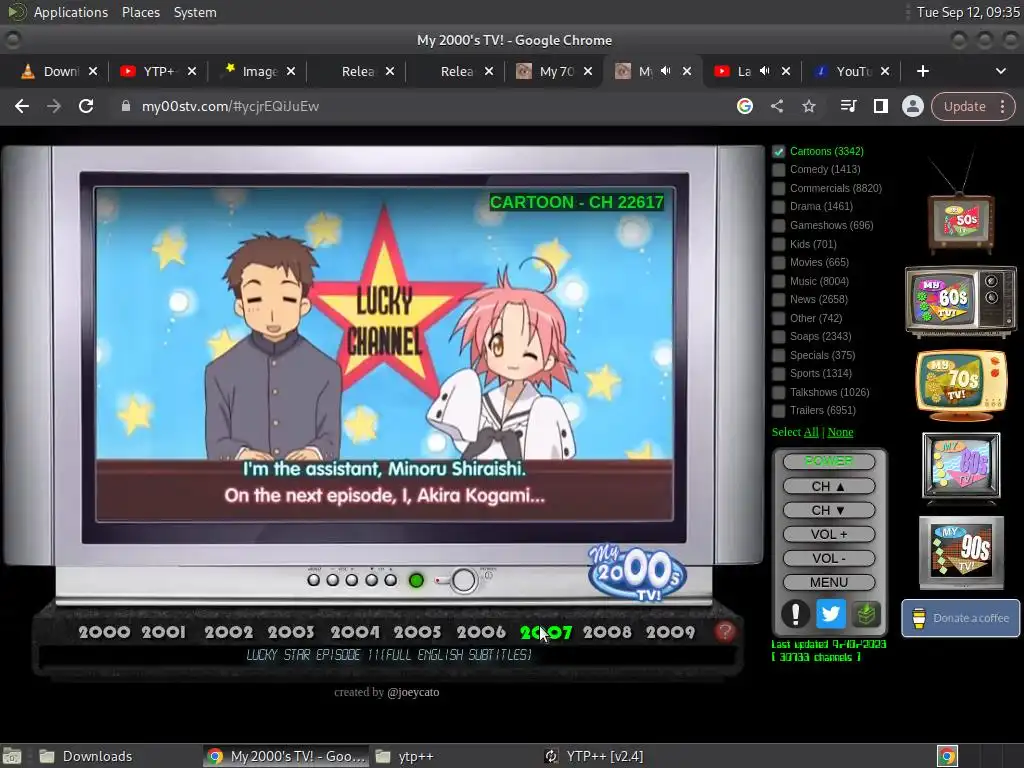Viewport: 1024px width, 768px height.
Task: Toggle Chrome side panel icon
Action: coord(880,106)
